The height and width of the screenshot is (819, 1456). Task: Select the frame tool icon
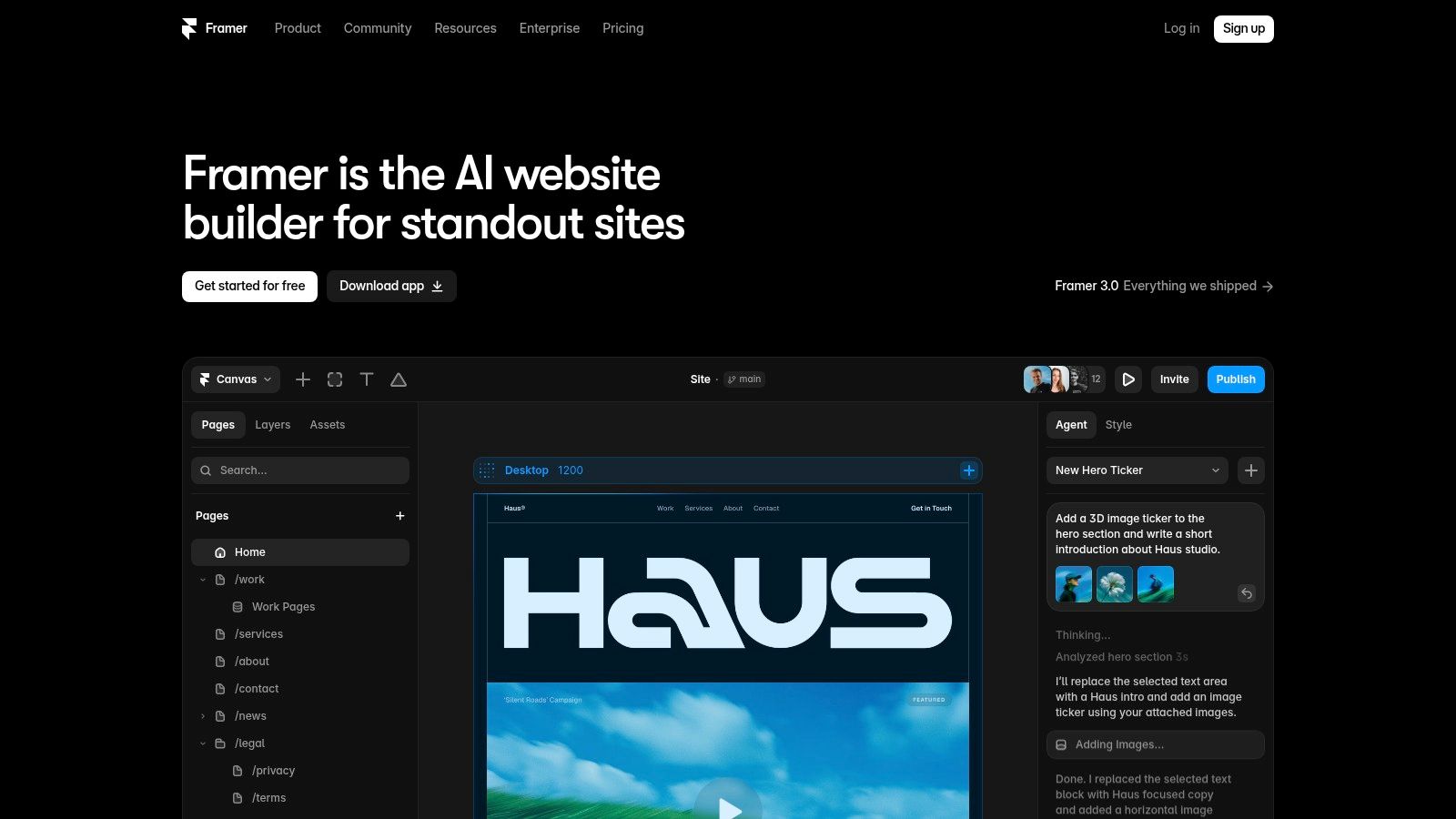point(335,379)
